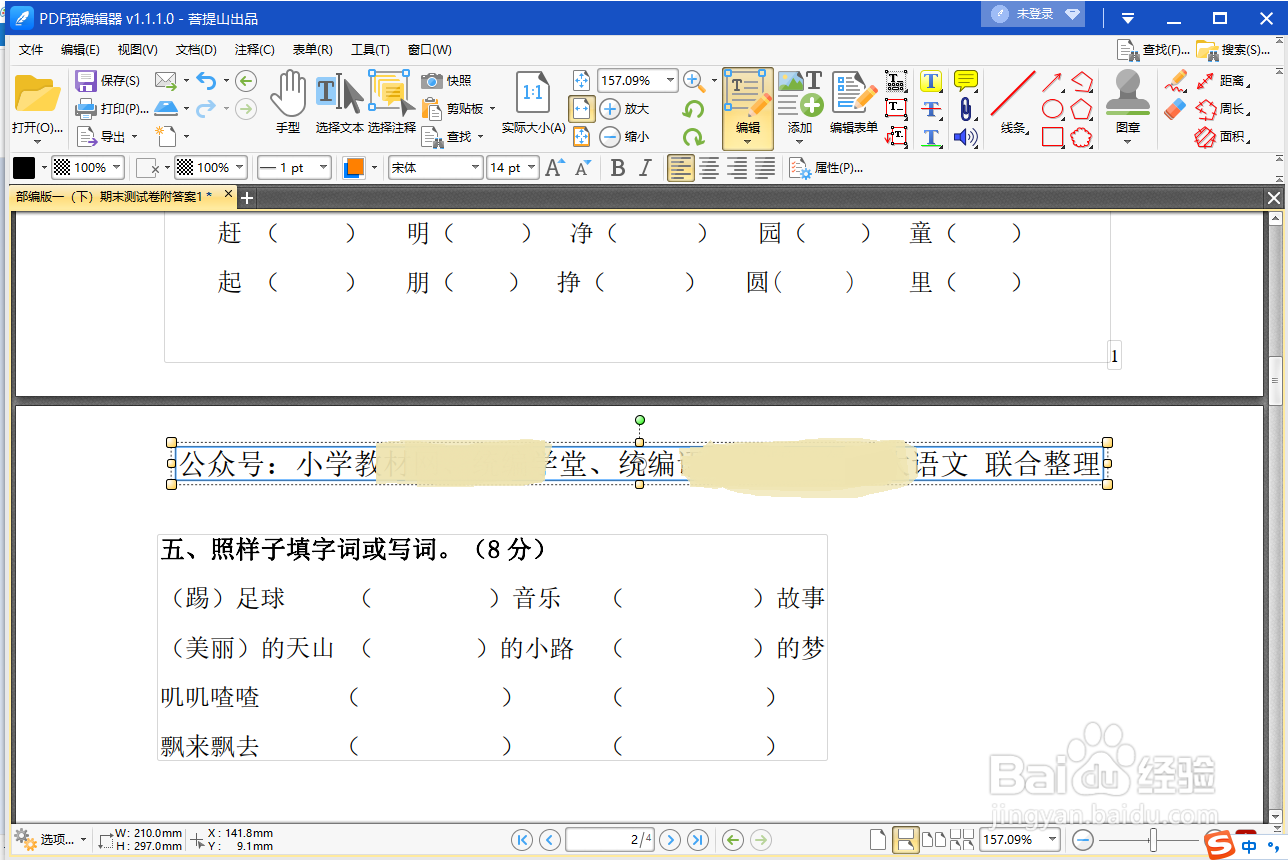
Task: Add a Sticky Note comment
Action: click(965, 81)
